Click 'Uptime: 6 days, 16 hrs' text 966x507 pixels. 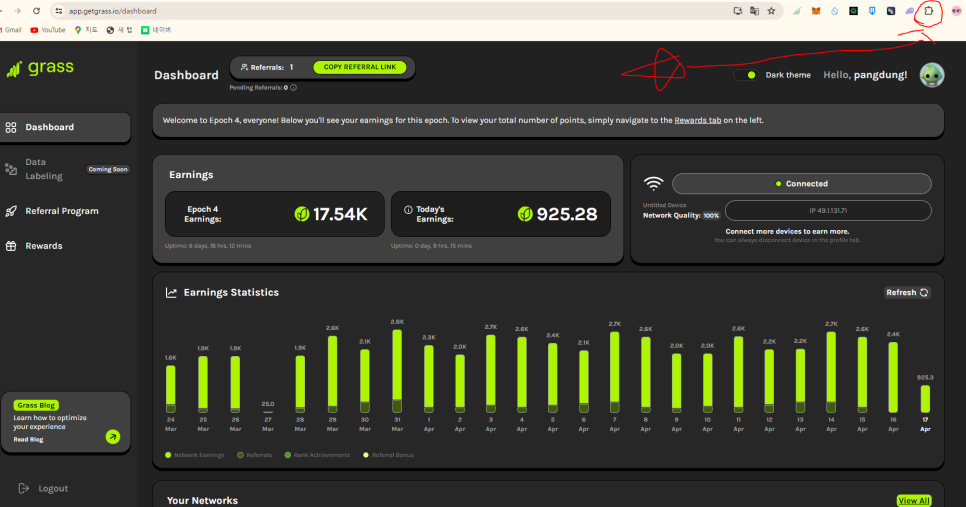tap(208, 246)
